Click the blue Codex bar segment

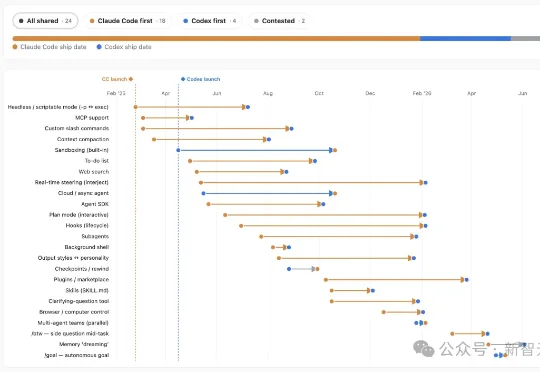465,39
